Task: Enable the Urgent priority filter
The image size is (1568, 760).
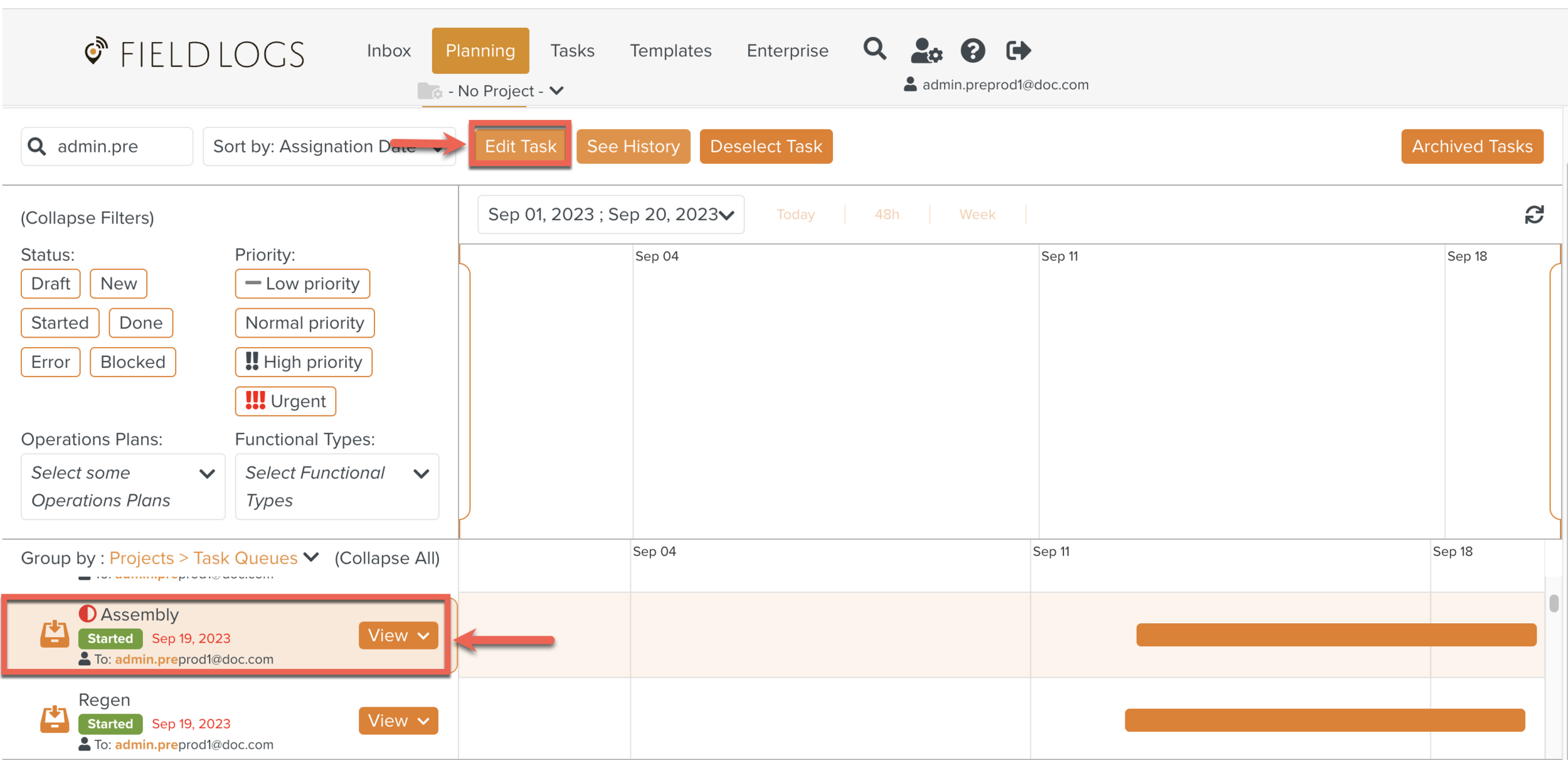Action: (285, 401)
